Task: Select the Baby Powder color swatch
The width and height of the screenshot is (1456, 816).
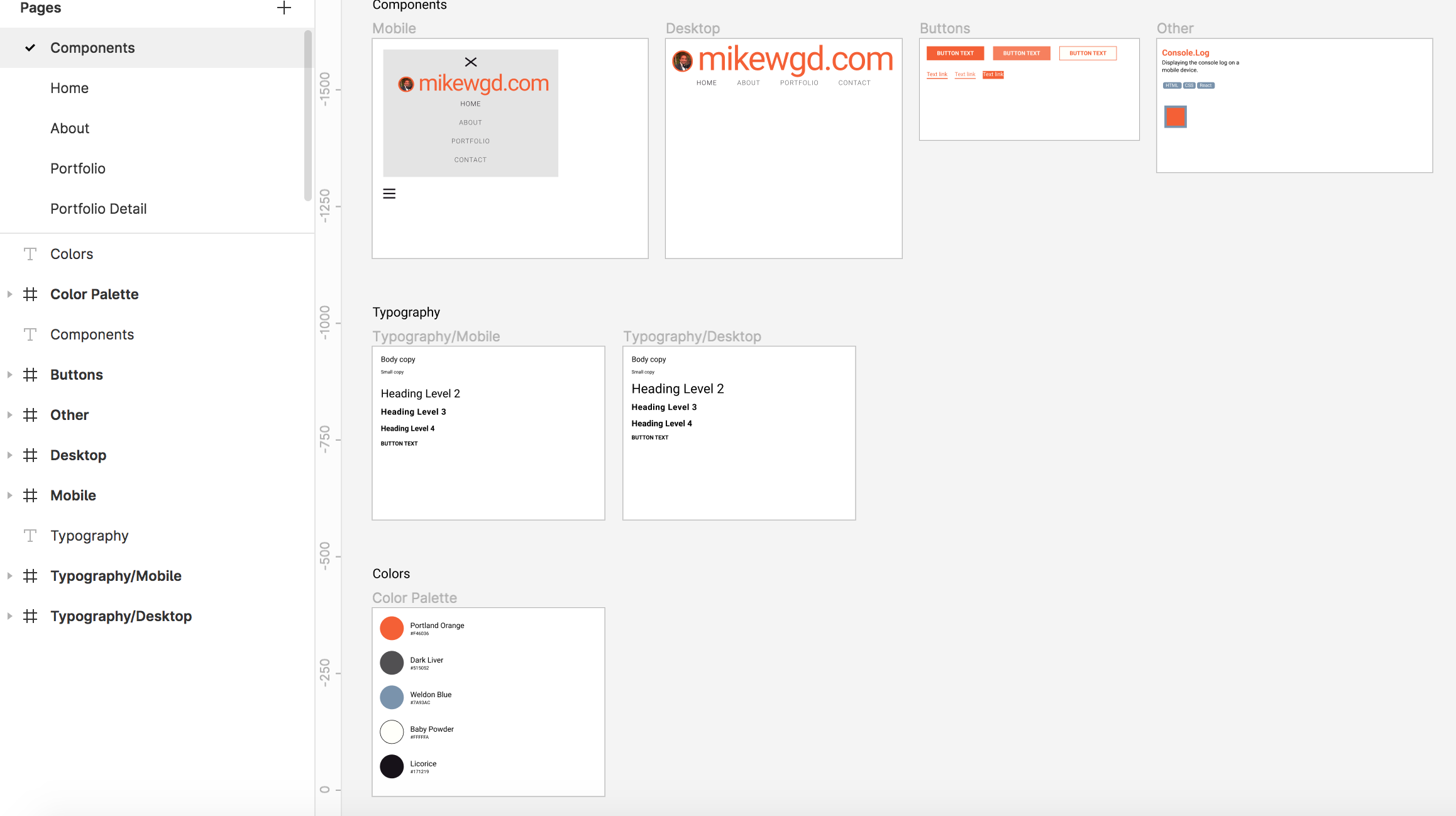Action: pos(392,732)
